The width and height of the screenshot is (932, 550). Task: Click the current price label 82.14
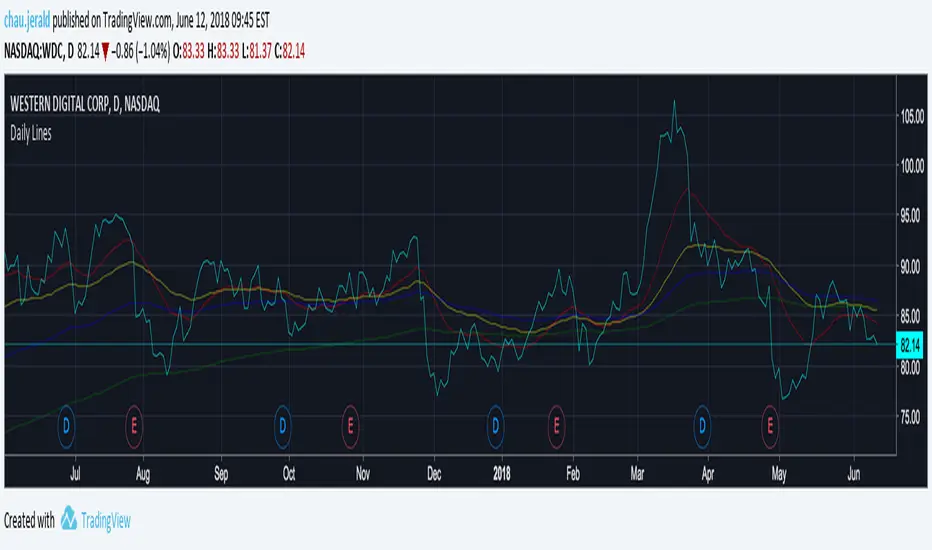(x=909, y=345)
